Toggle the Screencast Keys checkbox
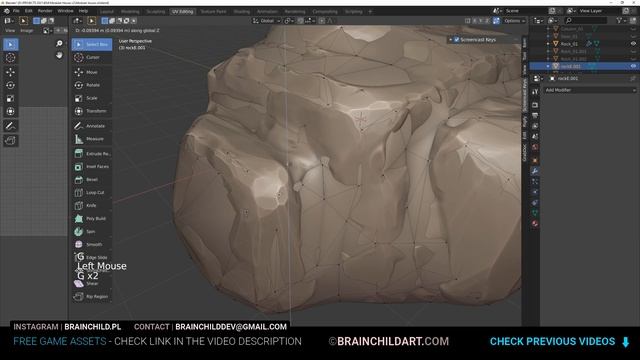 pos(457,40)
